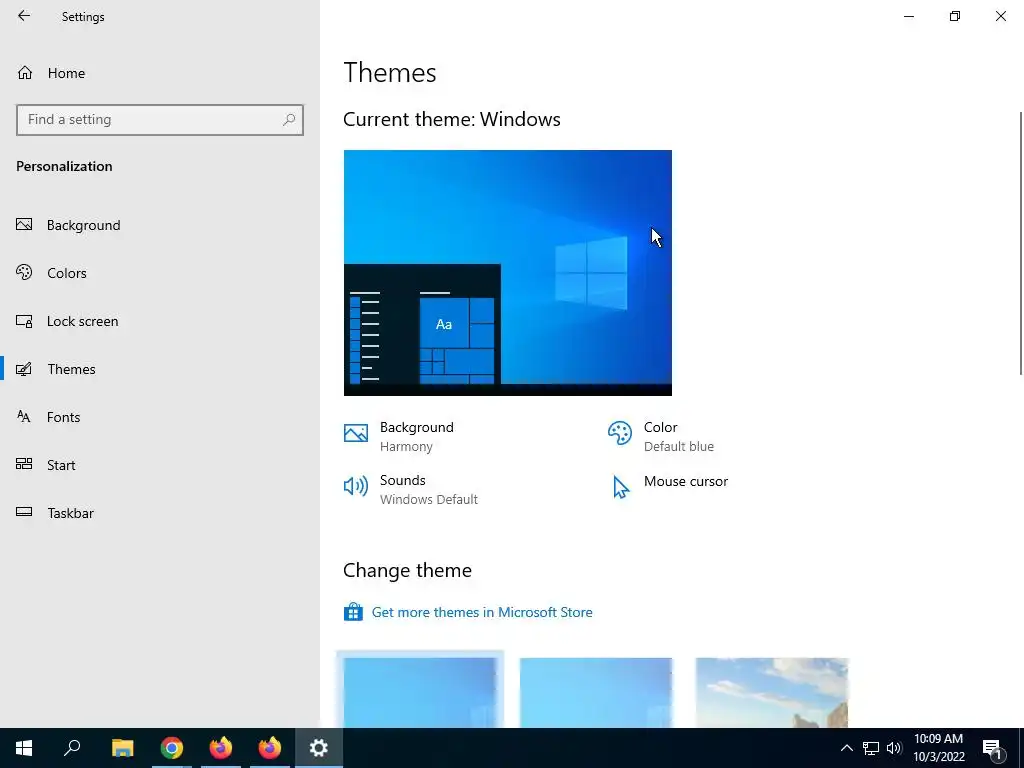Select the second light blue theme thumbnail
Image resolution: width=1024 pixels, height=768 pixels.
coord(596,692)
